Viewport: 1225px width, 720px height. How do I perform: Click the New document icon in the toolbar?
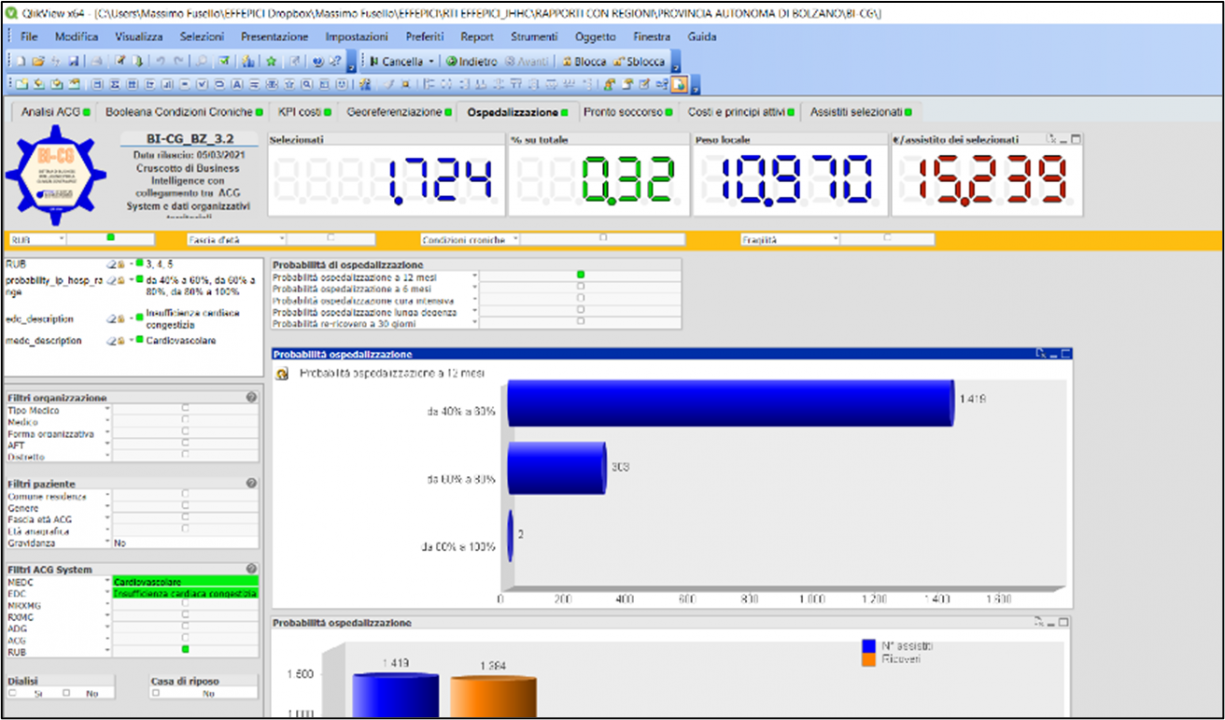(20, 61)
